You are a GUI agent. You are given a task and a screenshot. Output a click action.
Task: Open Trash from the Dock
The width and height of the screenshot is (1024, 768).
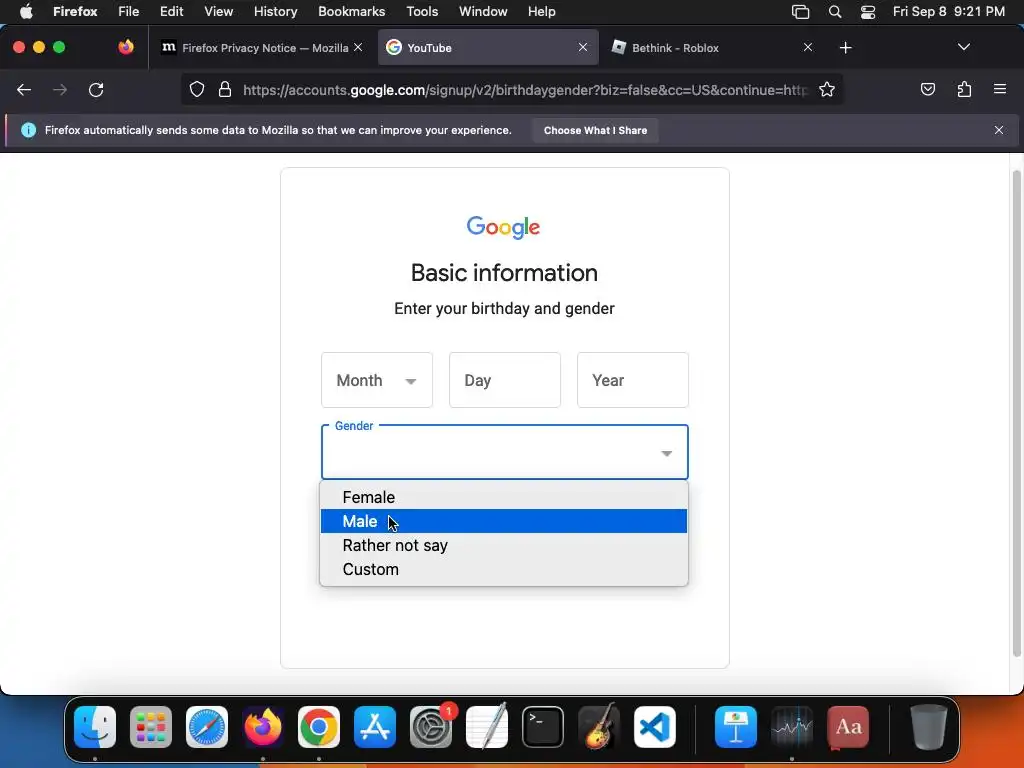click(x=929, y=727)
